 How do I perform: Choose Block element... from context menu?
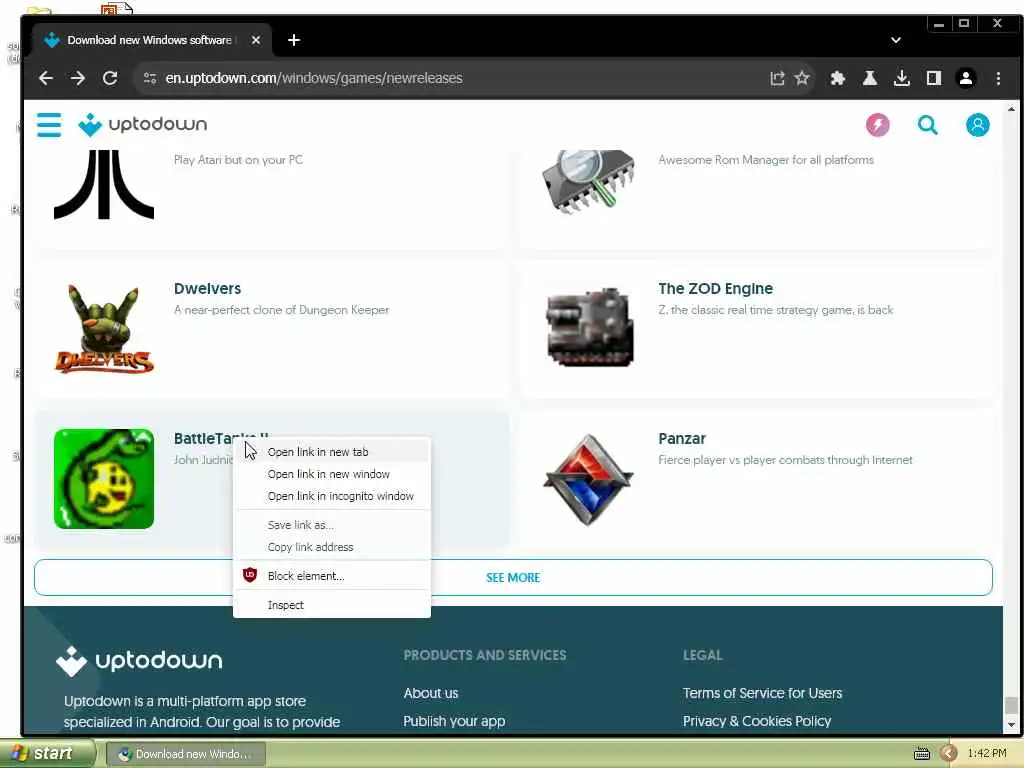point(332,576)
